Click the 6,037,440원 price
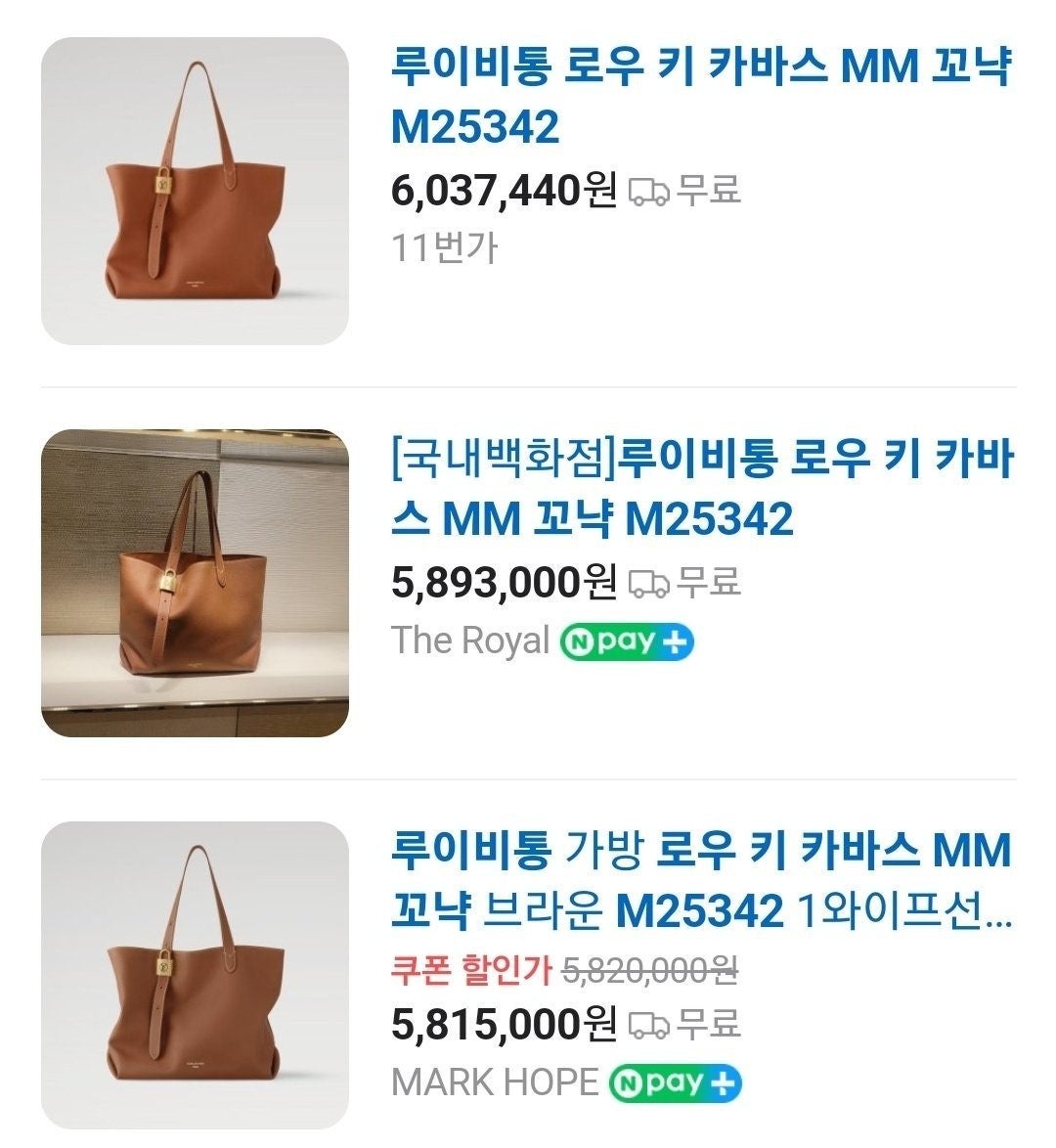 [x=504, y=191]
